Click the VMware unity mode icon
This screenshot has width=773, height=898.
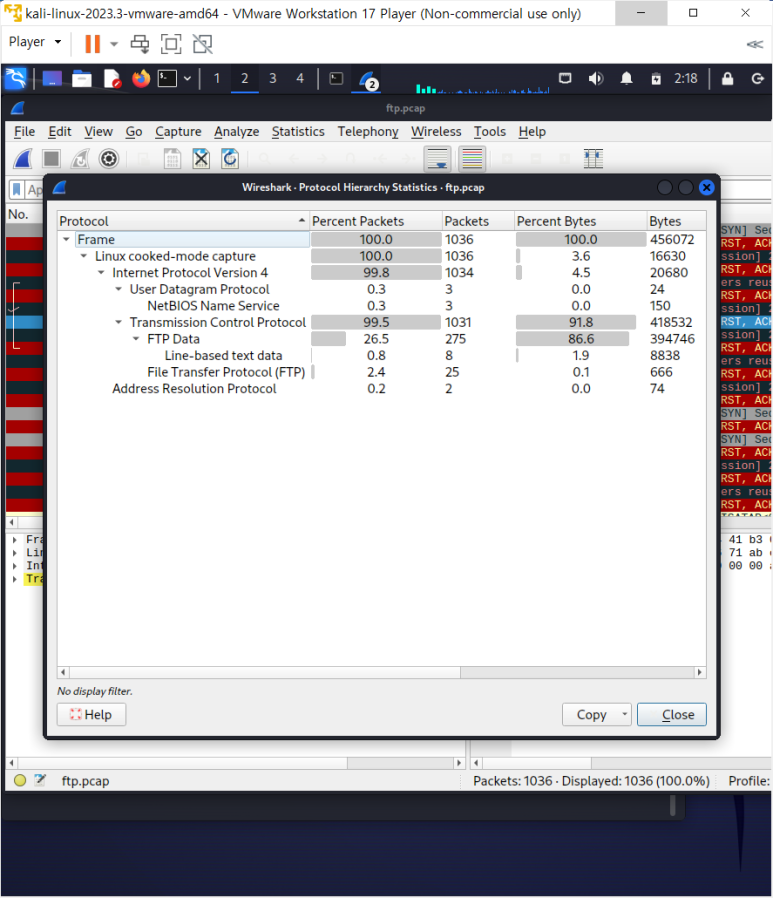(x=202, y=44)
